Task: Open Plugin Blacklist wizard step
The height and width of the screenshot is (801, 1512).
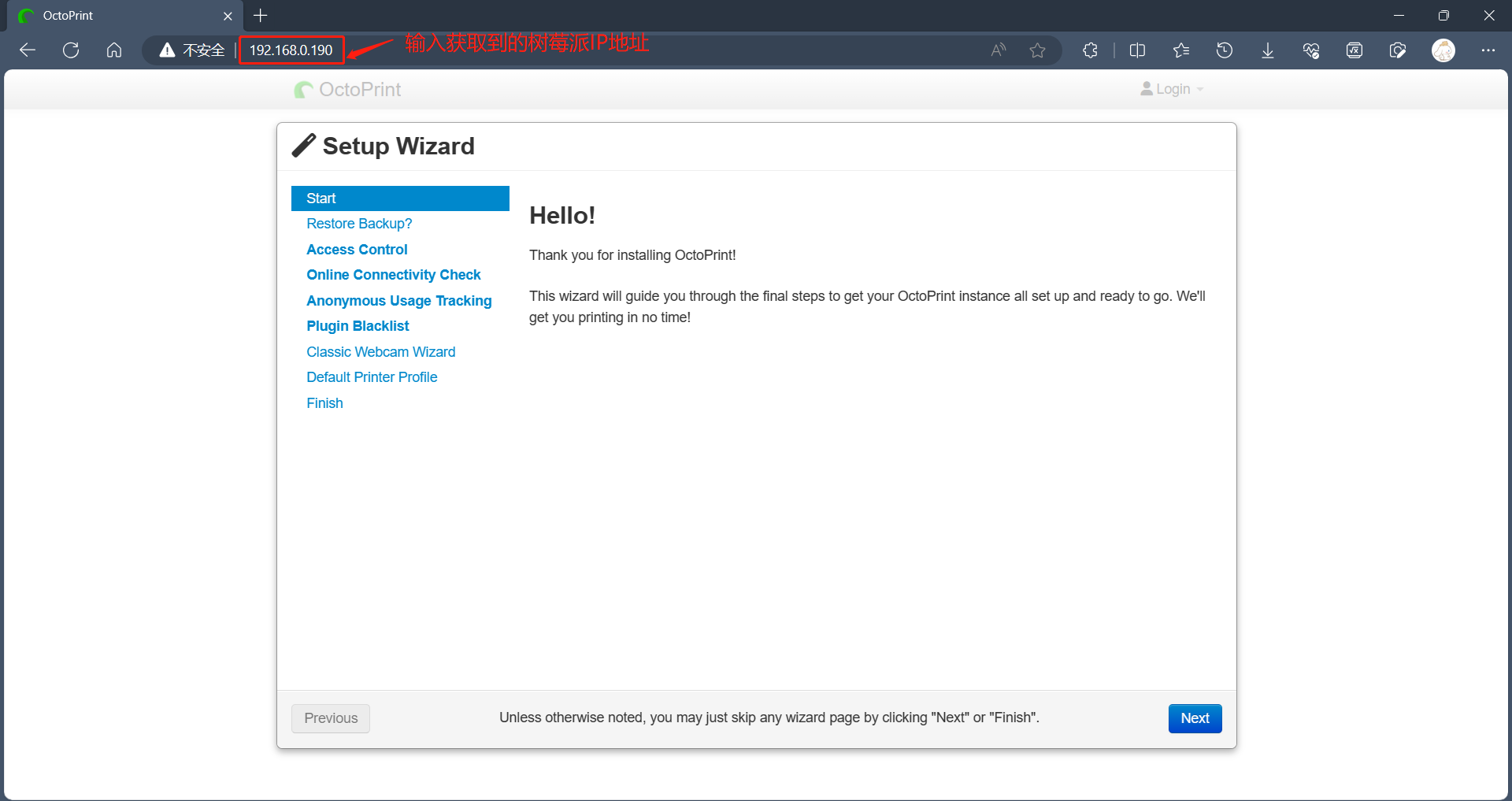Action: point(358,326)
